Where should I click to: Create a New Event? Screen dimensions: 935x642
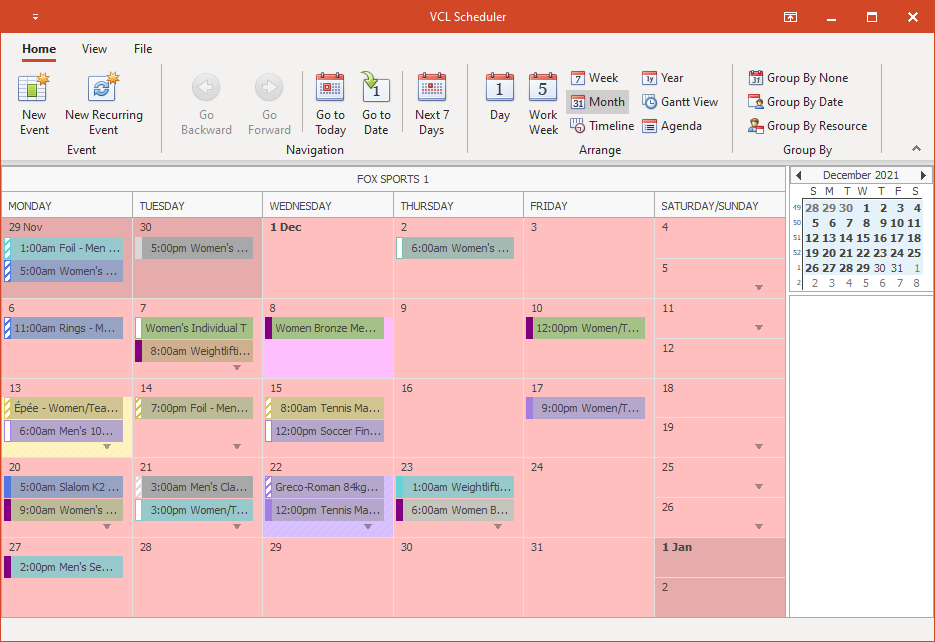click(33, 100)
